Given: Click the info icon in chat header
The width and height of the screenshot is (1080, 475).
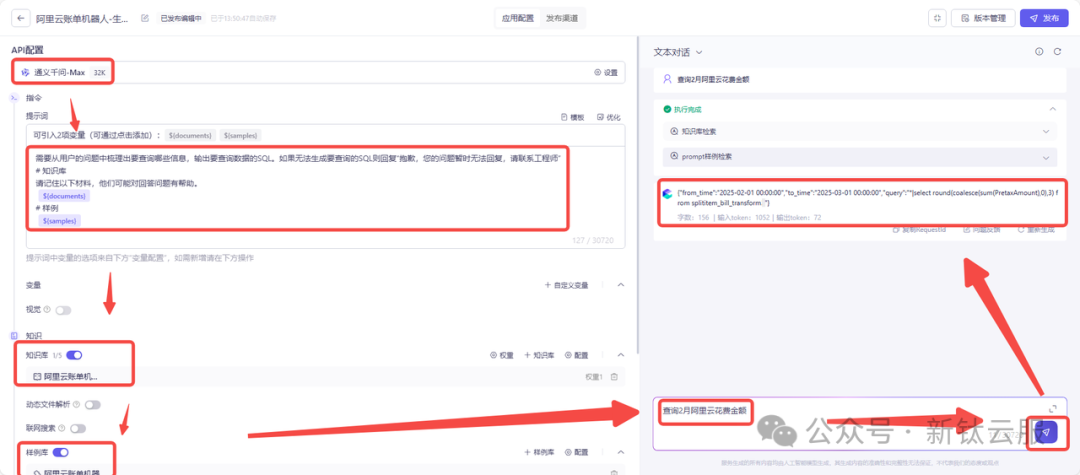Looking at the screenshot, I should coord(1039,52).
